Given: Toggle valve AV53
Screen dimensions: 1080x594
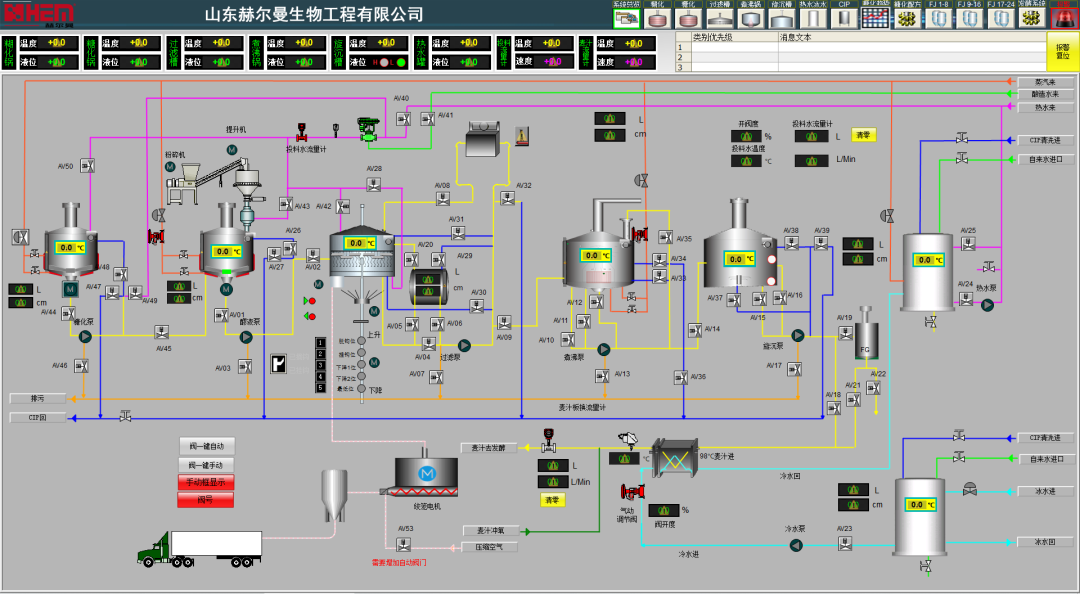Looking at the screenshot, I should coord(404,545).
